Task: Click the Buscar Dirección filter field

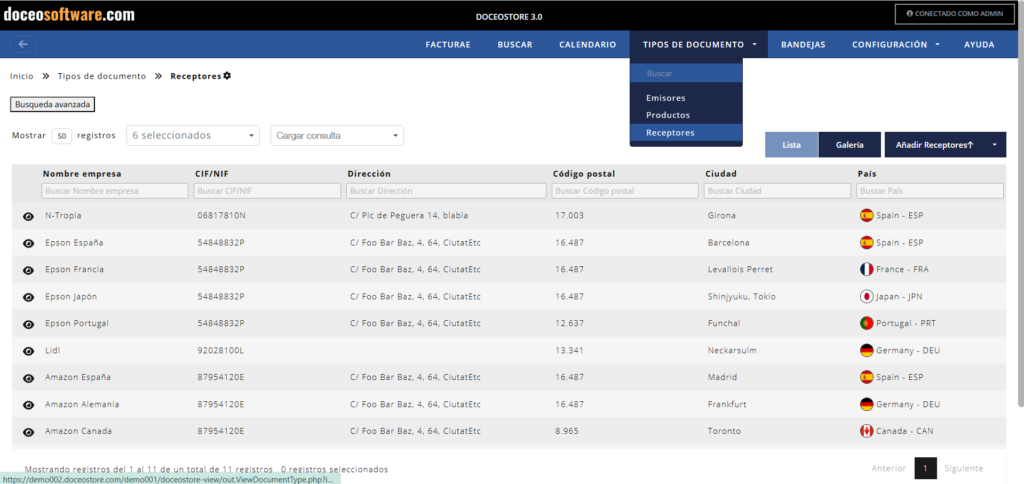Action: pos(447,191)
